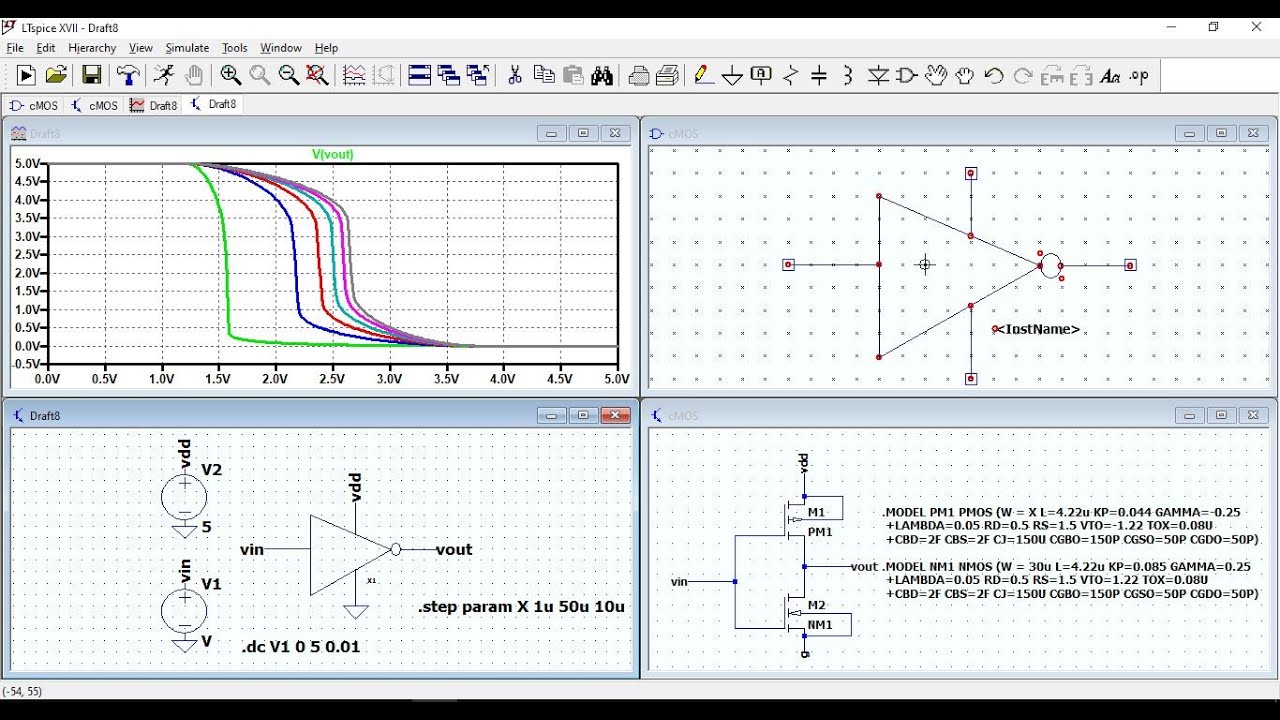Click the Cut scissors icon
Viewport: 1280px width, 720px height.
[515, 75]
